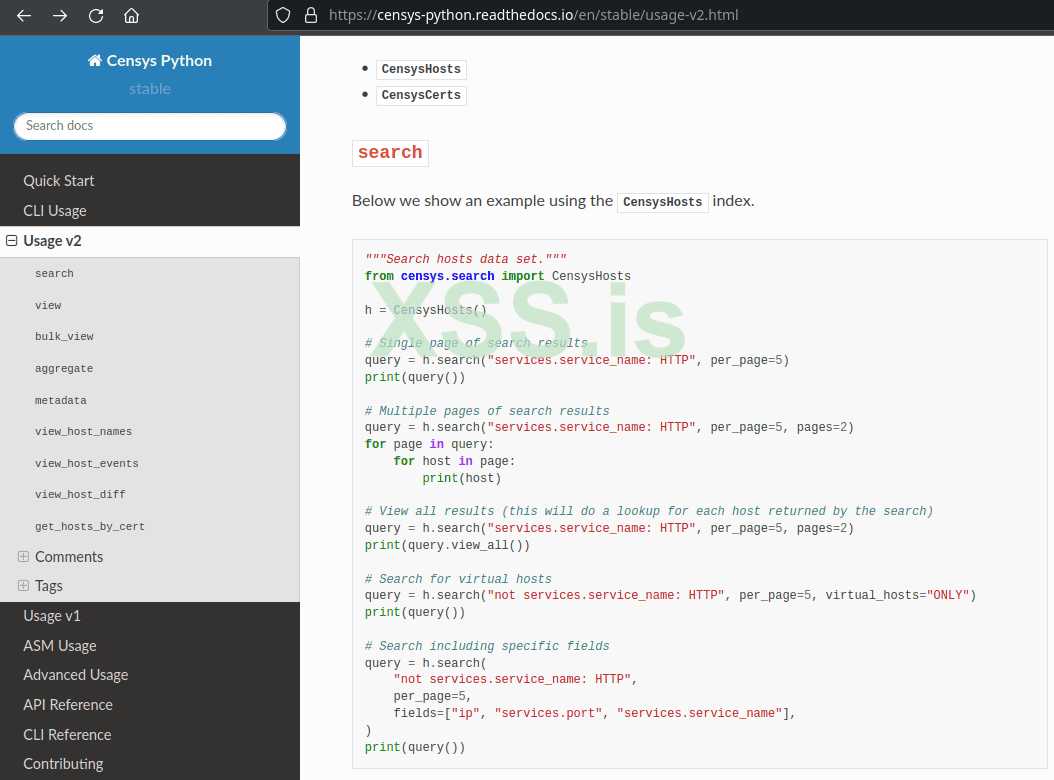The height and width of the screenshot is (780, 1054).
Task: Jump to search subsection in sidebar
Action: [x=54, y=274]
